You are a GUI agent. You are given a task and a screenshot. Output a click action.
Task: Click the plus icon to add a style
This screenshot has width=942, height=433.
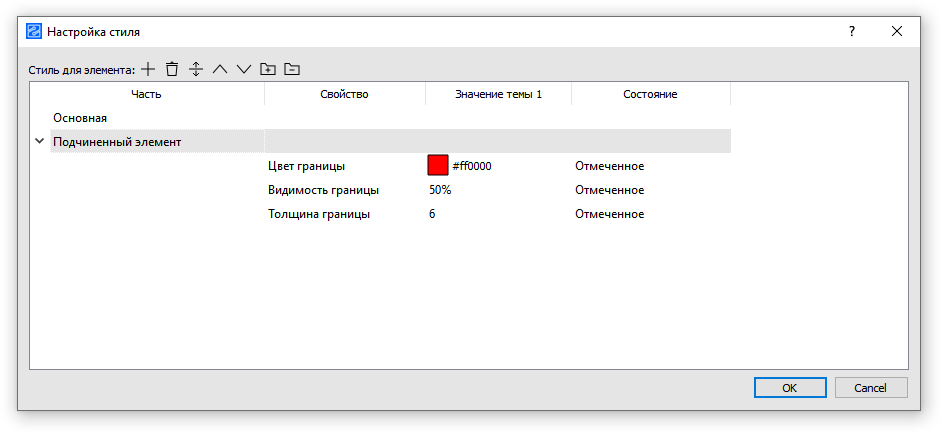pyautogui.click(x=148, y=69)
